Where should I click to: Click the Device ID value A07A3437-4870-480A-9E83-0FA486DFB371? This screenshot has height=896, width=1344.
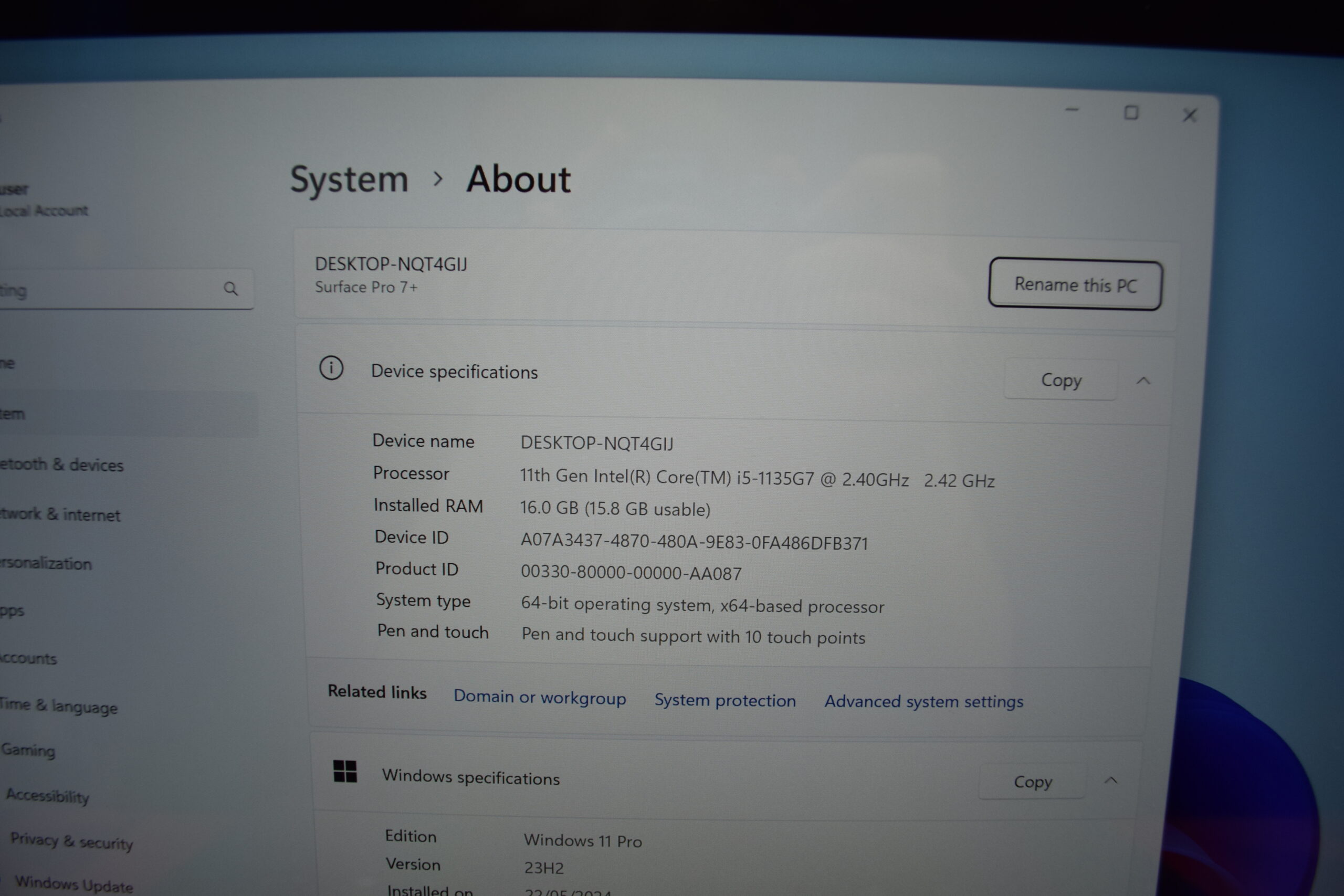point(694,542)
